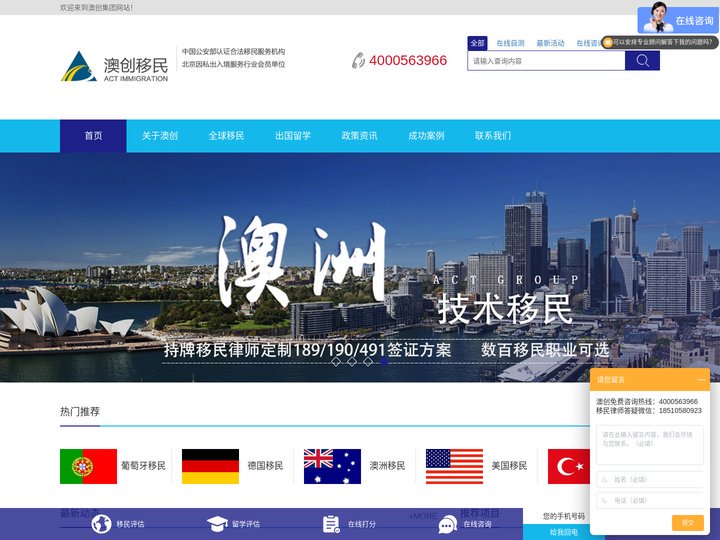The width and height of the screenshot is (720, 540).
Task: Open the 在线咨询 floating badge
Action: coord(678,18)
